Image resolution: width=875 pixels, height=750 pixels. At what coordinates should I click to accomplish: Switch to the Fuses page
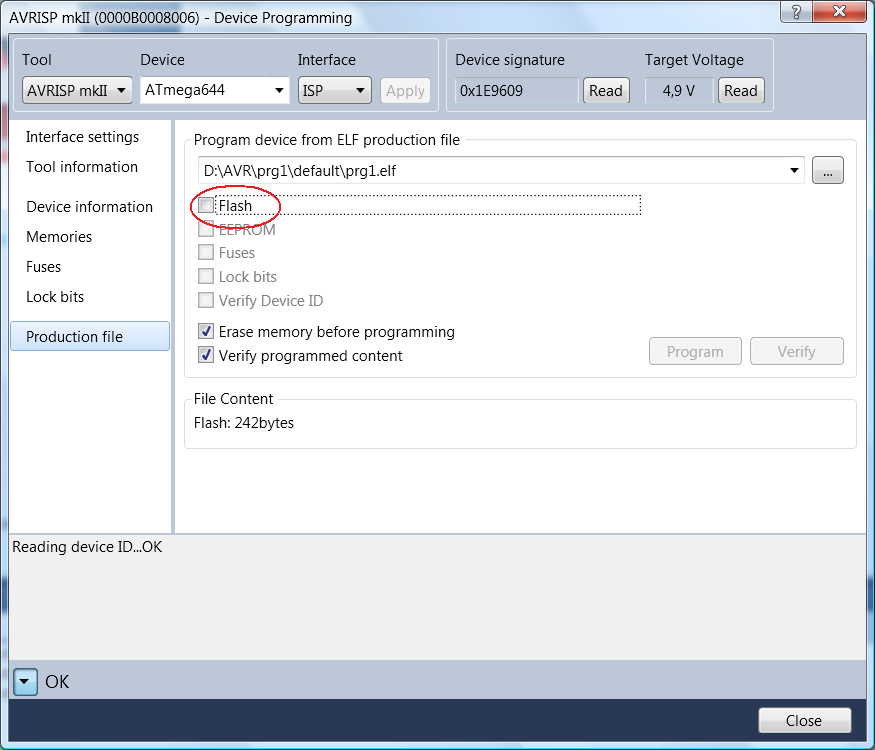pyautogui.click(x=44, y=267)
